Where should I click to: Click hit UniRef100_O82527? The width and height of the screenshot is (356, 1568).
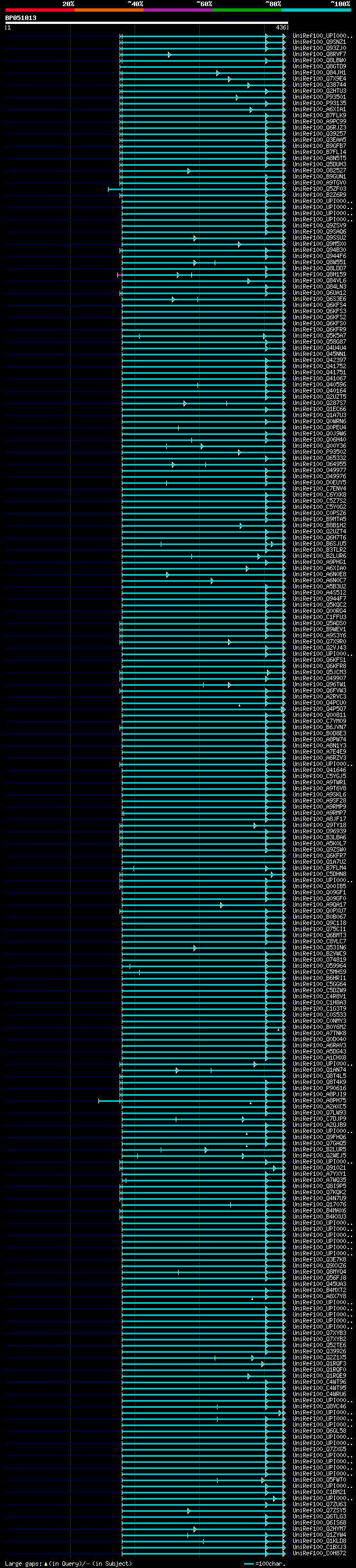(319, 170)
